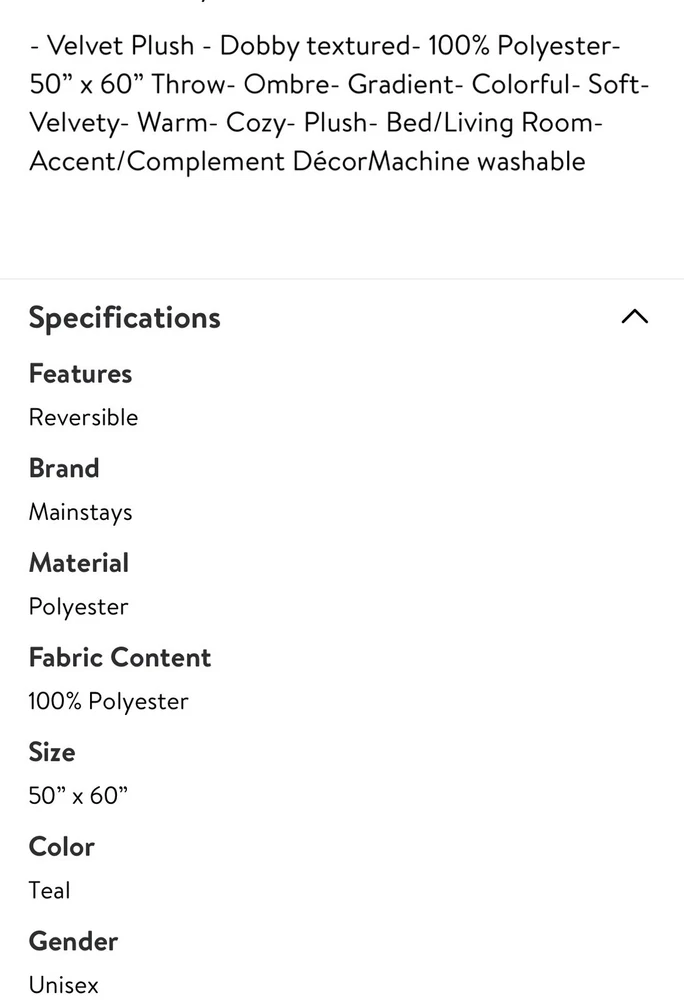Select the Material label

click(79, 563)
